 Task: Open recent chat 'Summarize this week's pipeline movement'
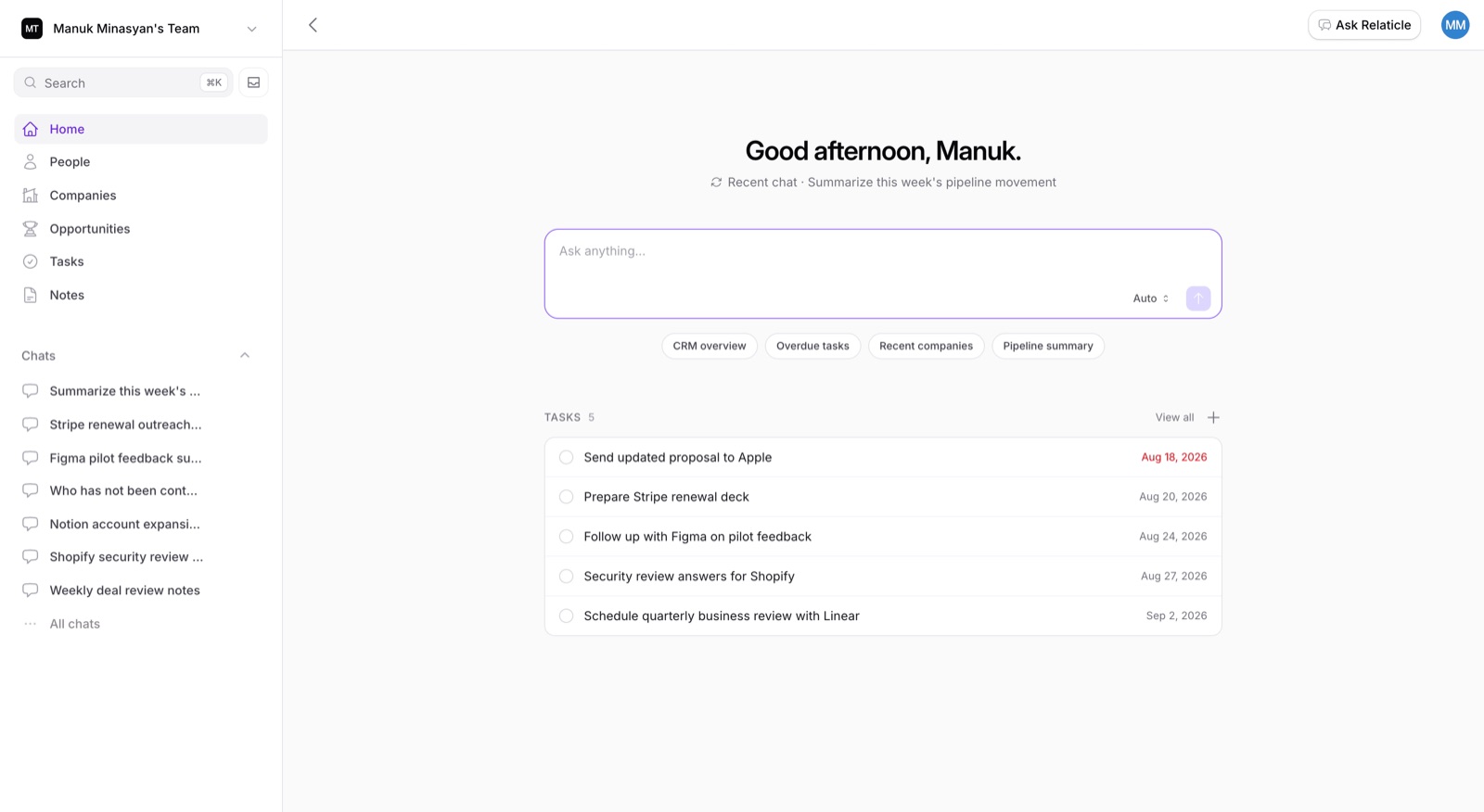pos(931,183)
